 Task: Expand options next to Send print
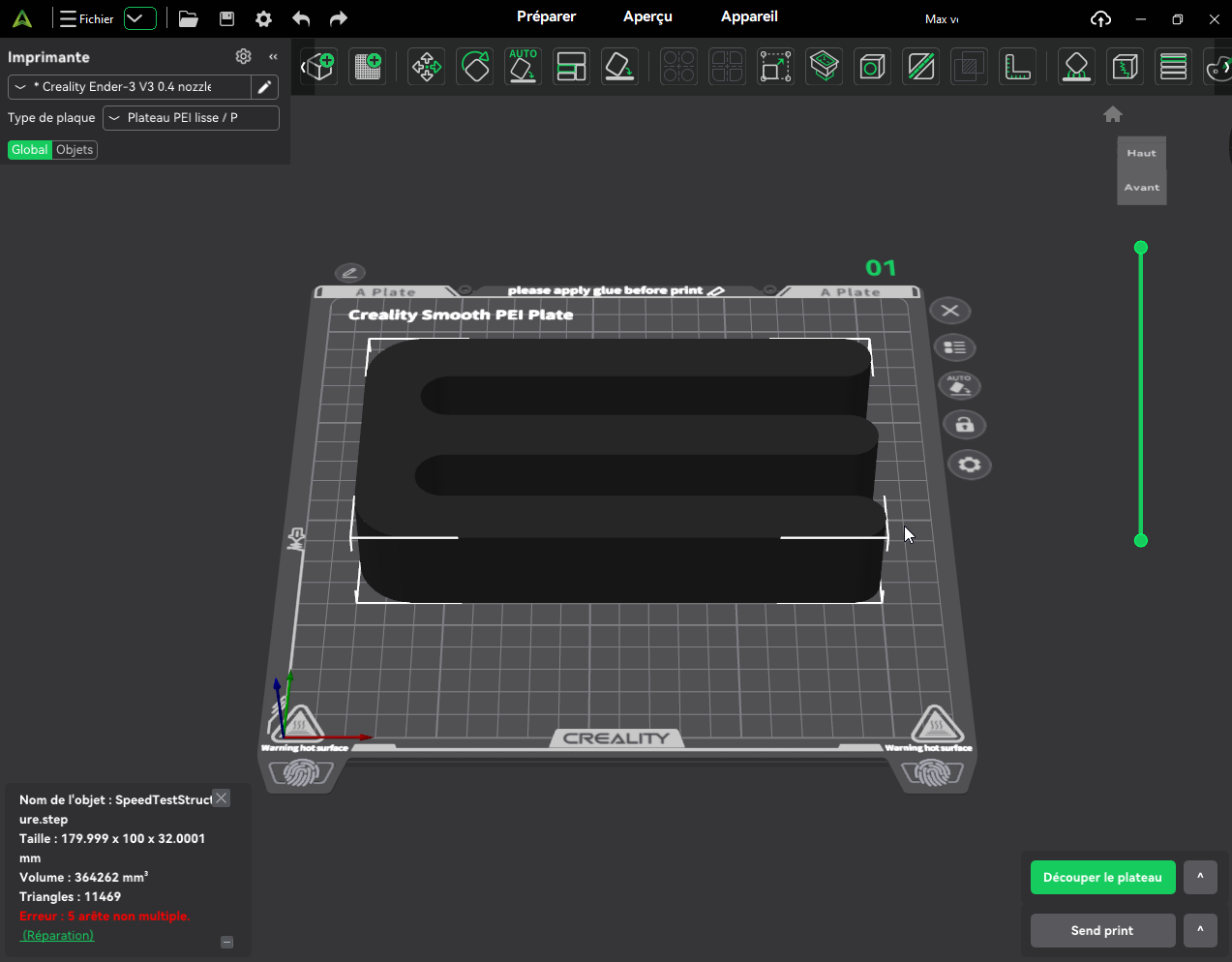(1200, 930)
